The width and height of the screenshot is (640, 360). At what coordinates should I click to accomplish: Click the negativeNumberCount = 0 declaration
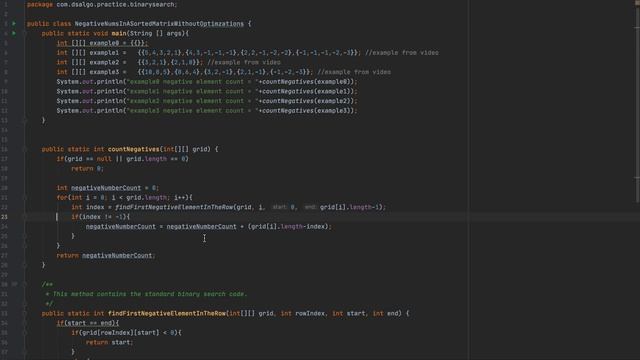click(x=107, y=188)
